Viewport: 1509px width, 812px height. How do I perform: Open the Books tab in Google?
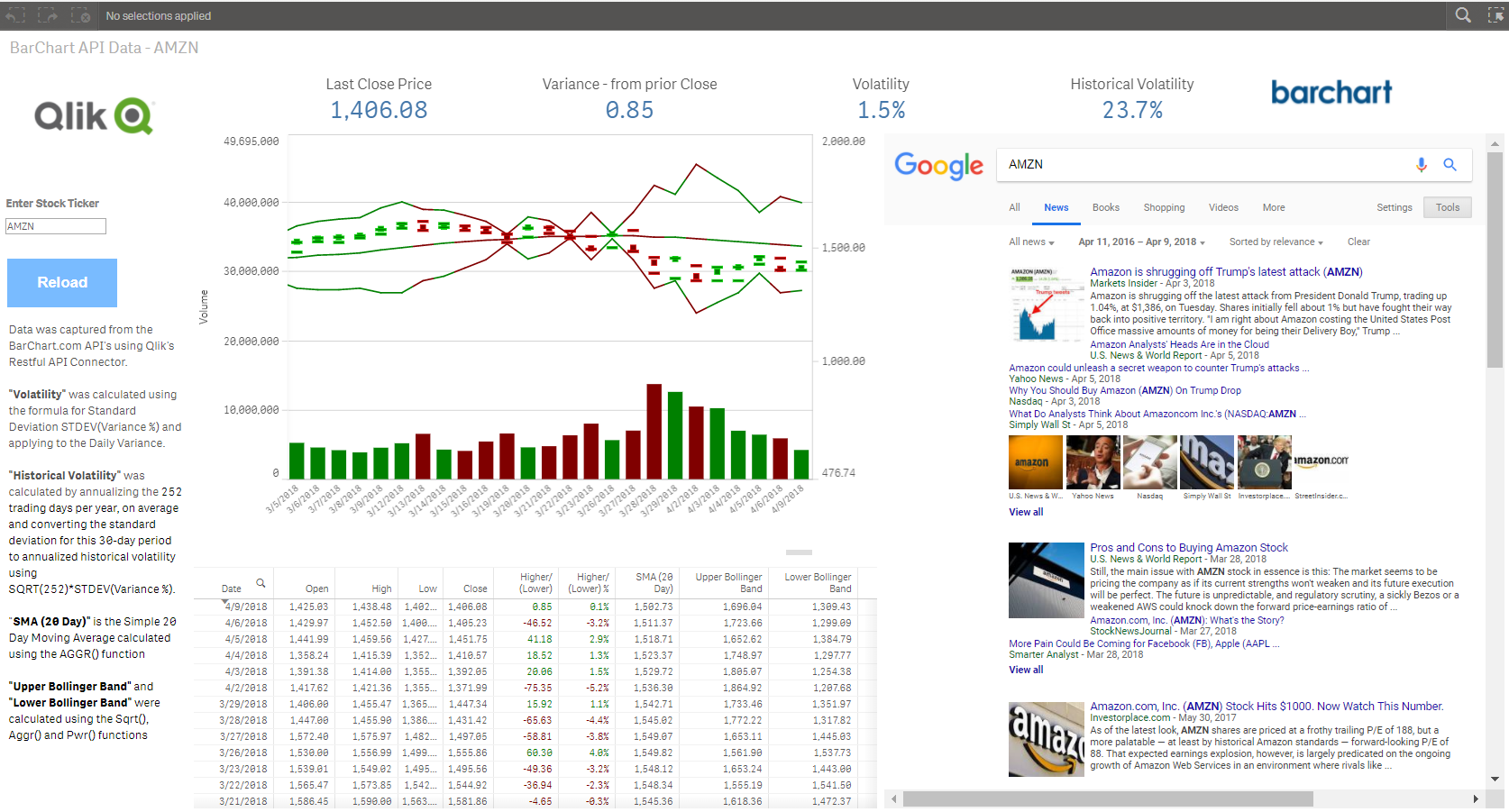[1106, 207]
